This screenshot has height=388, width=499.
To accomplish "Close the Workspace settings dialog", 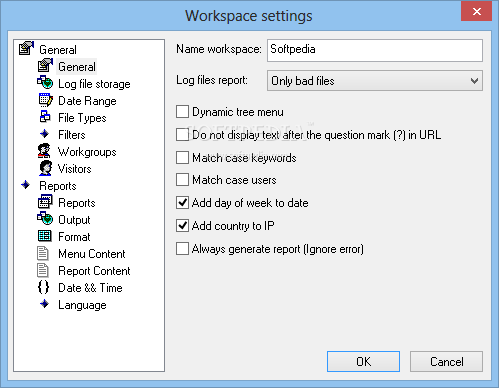I will [477, 11].
